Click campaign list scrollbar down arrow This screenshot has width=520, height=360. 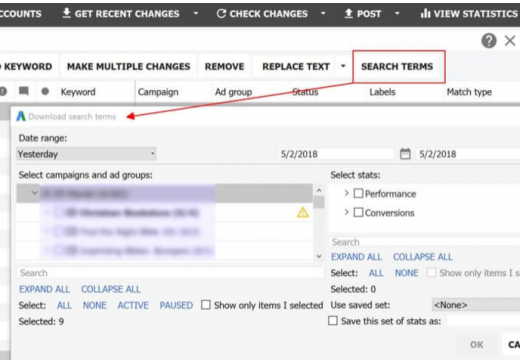(x=319, y=256)
